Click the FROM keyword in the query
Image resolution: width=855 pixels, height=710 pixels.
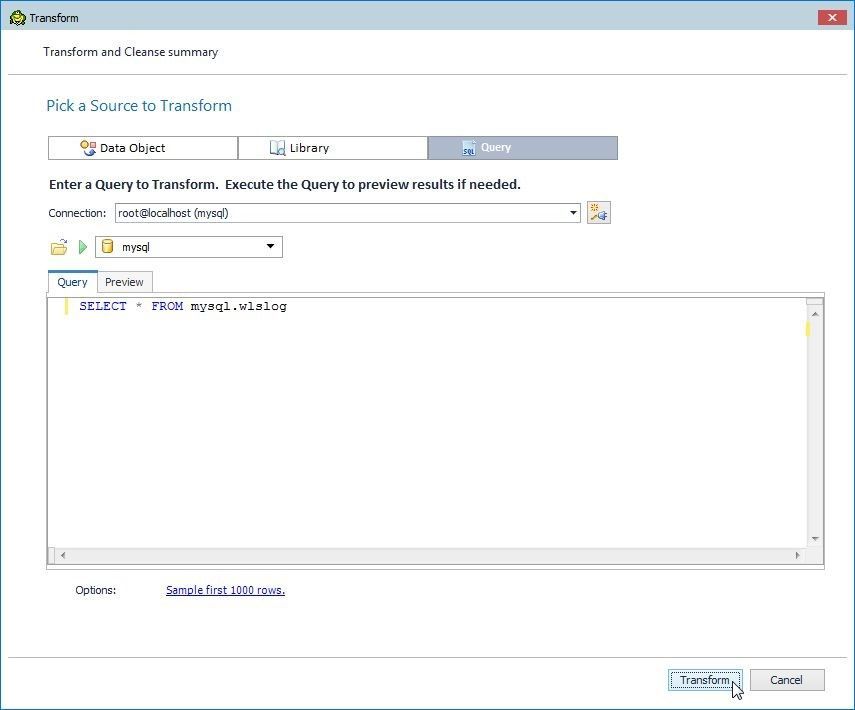point(167,306)
